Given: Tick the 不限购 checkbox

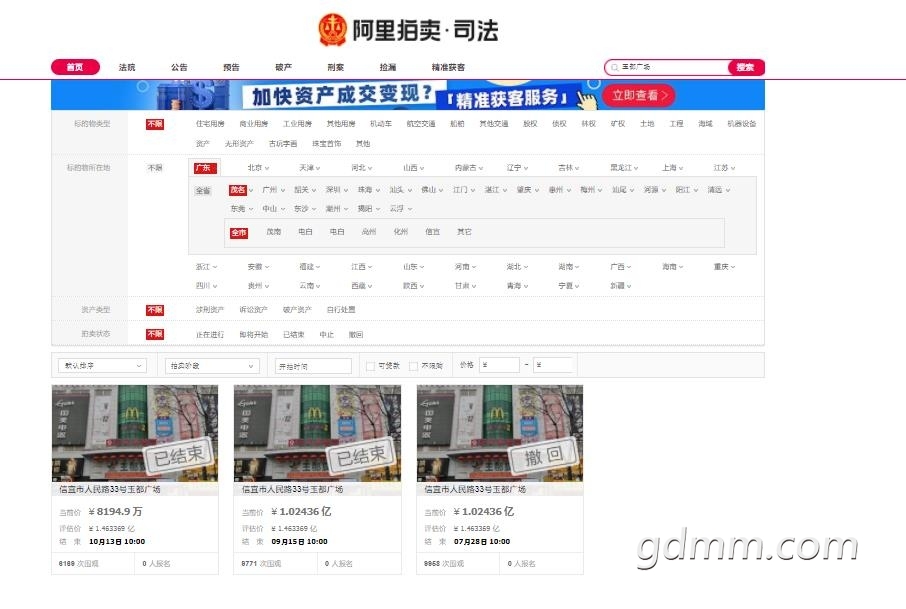Looking at the screenshot, I should coord(413,366).
